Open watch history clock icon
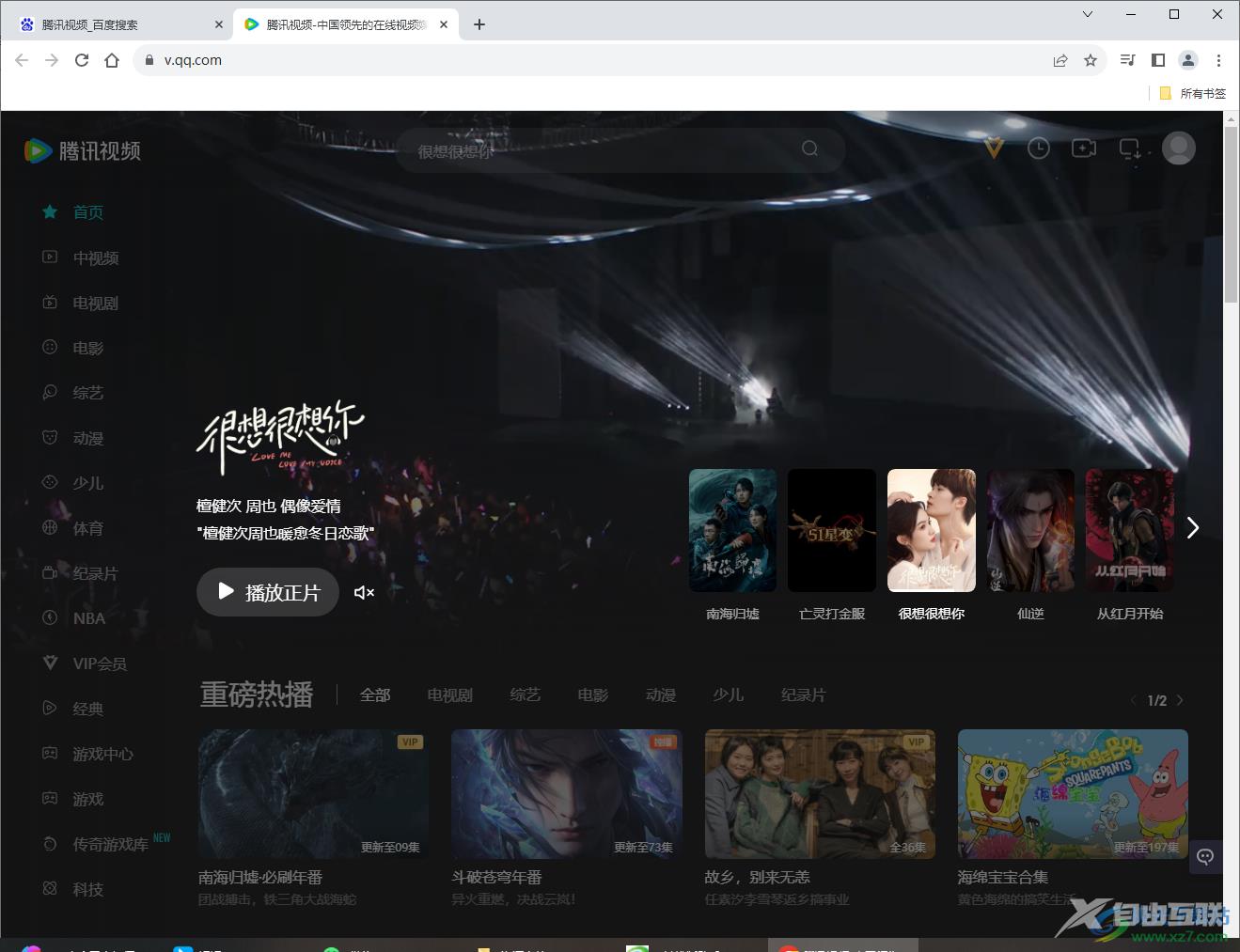Image resolution: width=1240 pixels, height=952 pixels. tap(1039, 148)
